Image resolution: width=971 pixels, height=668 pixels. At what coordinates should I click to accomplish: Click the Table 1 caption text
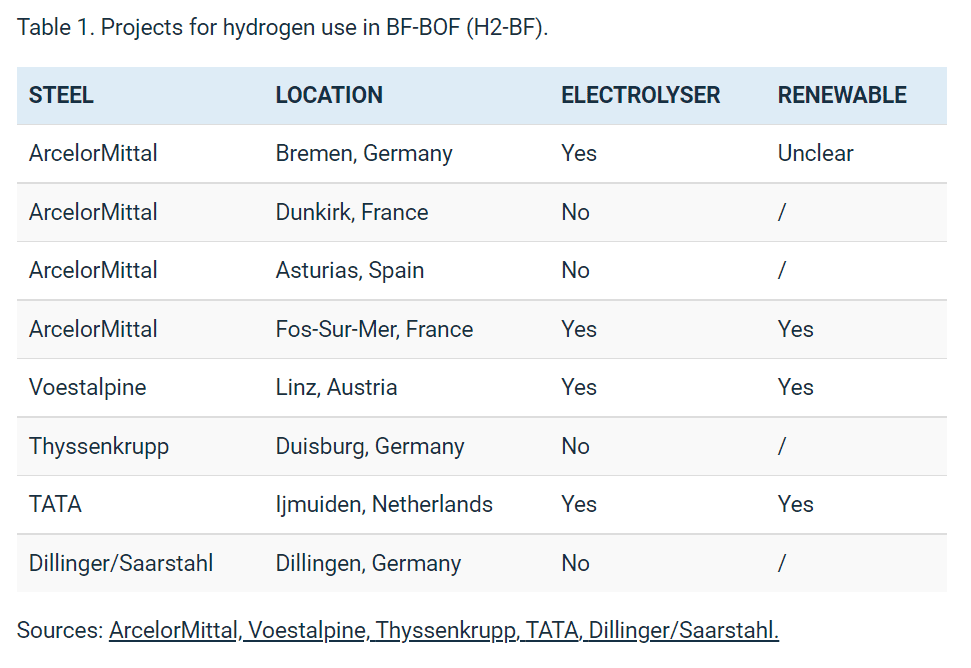click(282, 28)
